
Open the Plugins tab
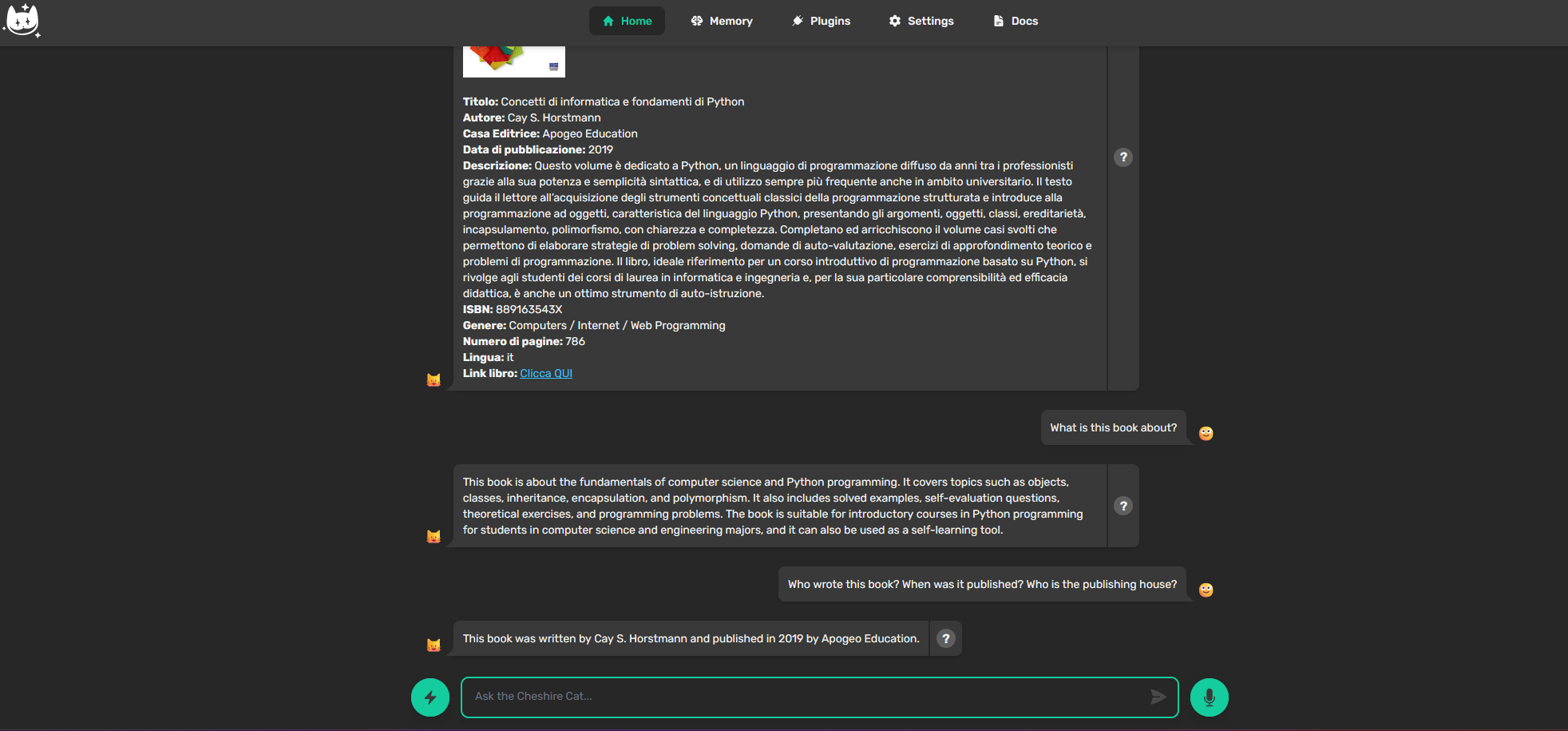point(821,21)
